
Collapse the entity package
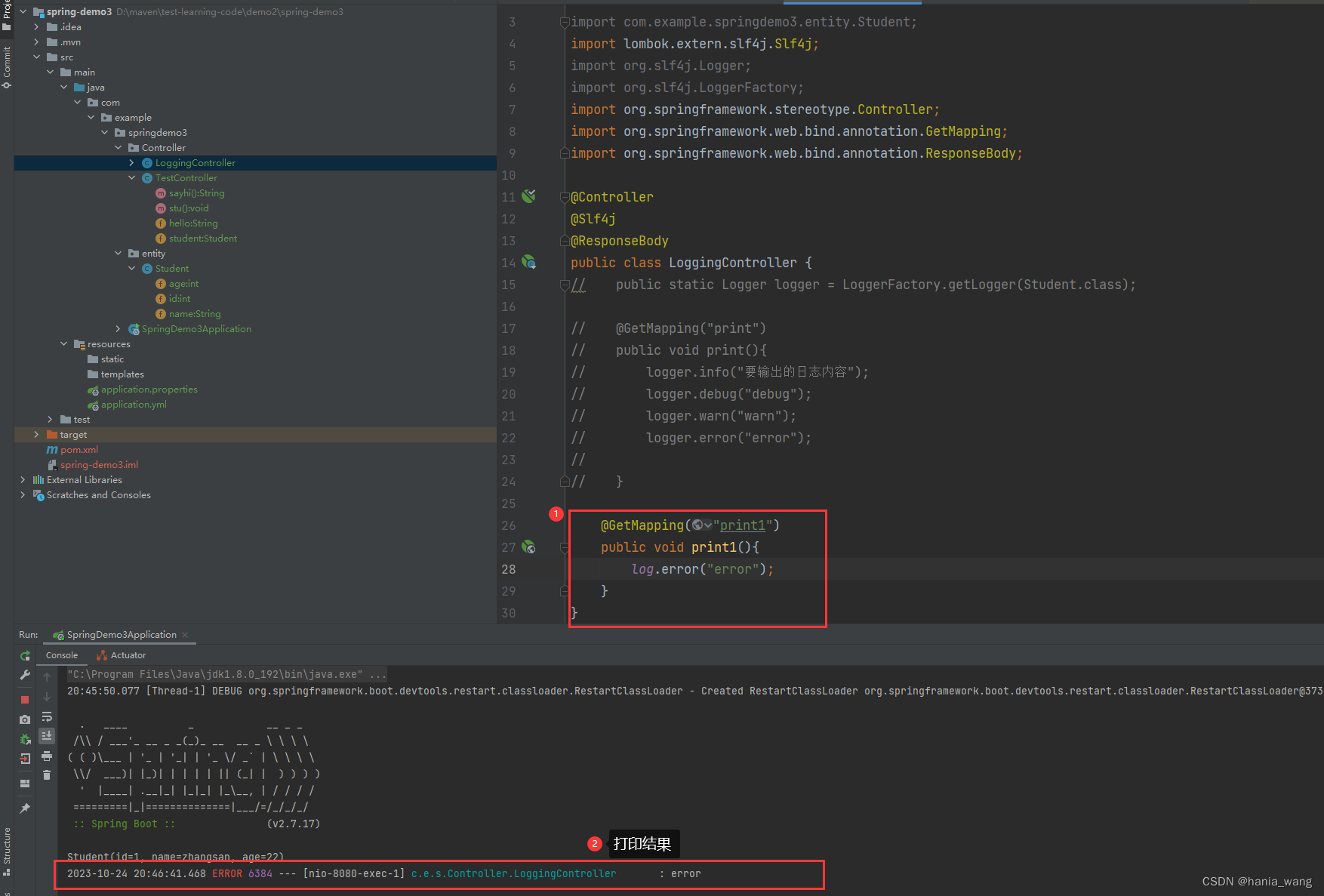coord(118,254)
